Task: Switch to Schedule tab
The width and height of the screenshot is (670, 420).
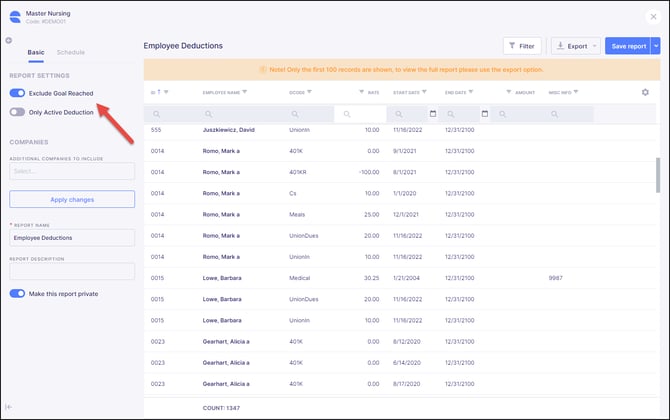Action: point(71,52)
